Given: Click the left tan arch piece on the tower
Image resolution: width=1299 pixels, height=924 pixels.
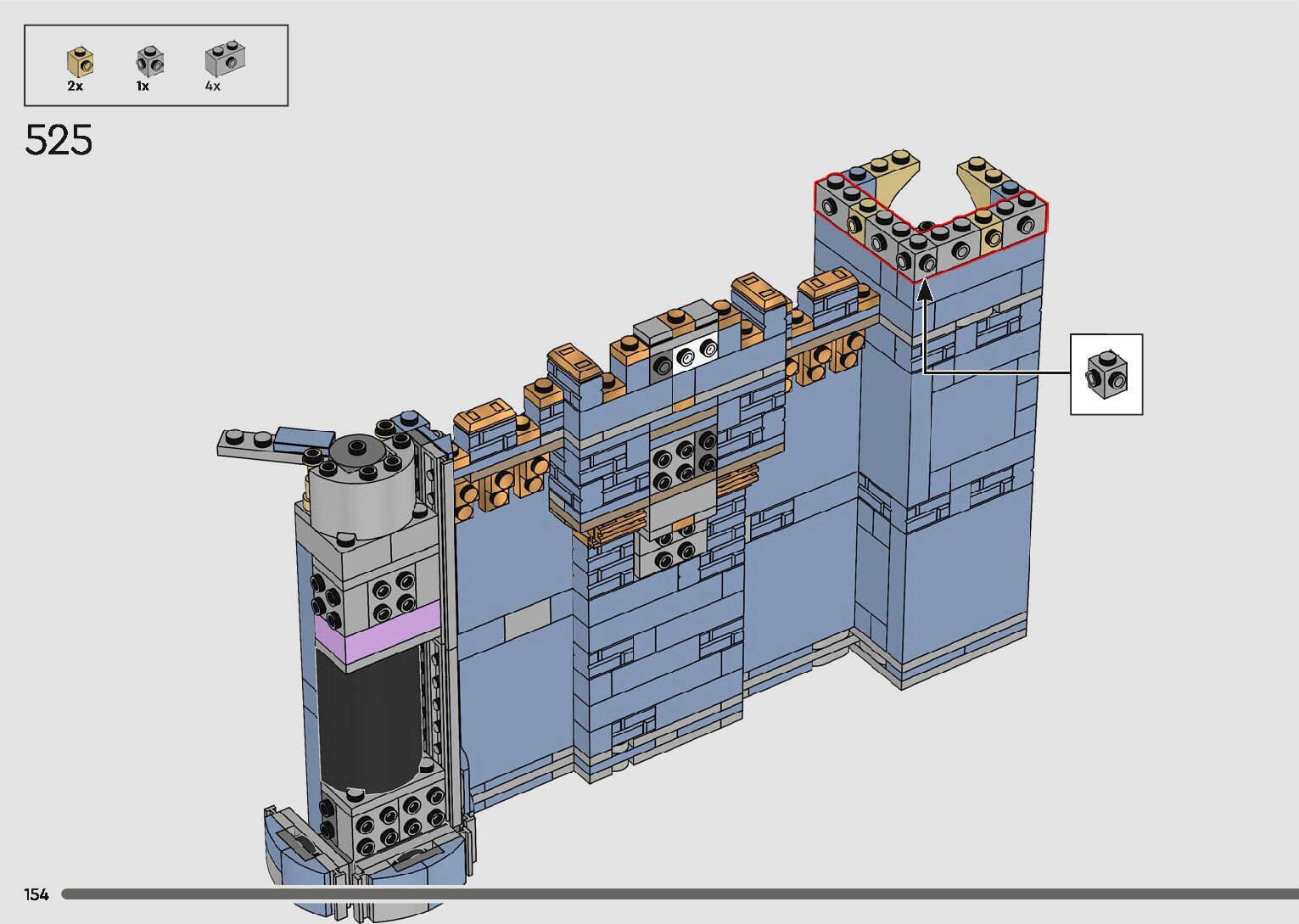Looking at the screenshot, I should point(891,180).
